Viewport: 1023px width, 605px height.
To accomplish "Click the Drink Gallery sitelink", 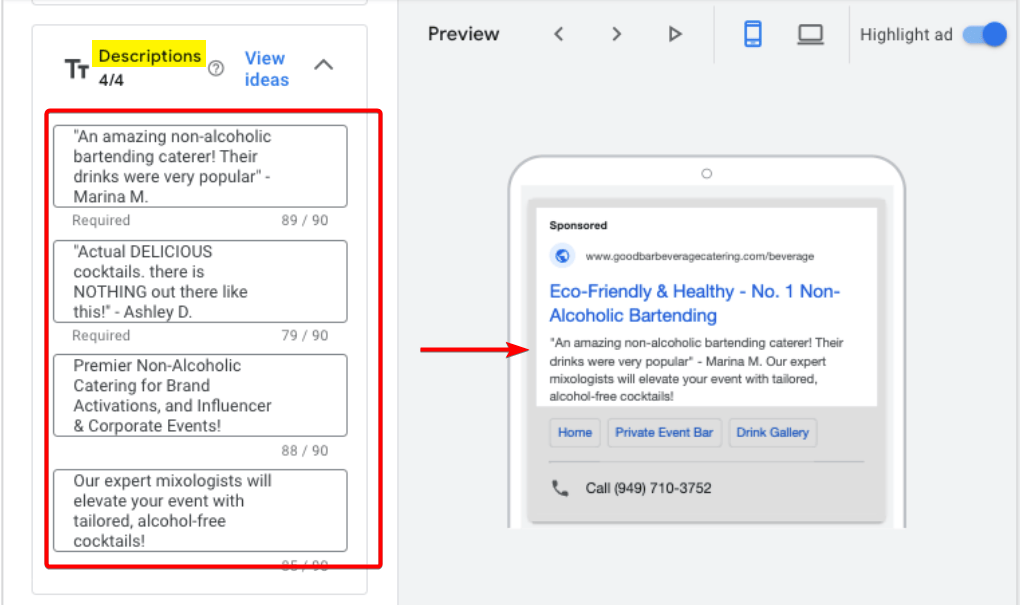I will point(772,432).
